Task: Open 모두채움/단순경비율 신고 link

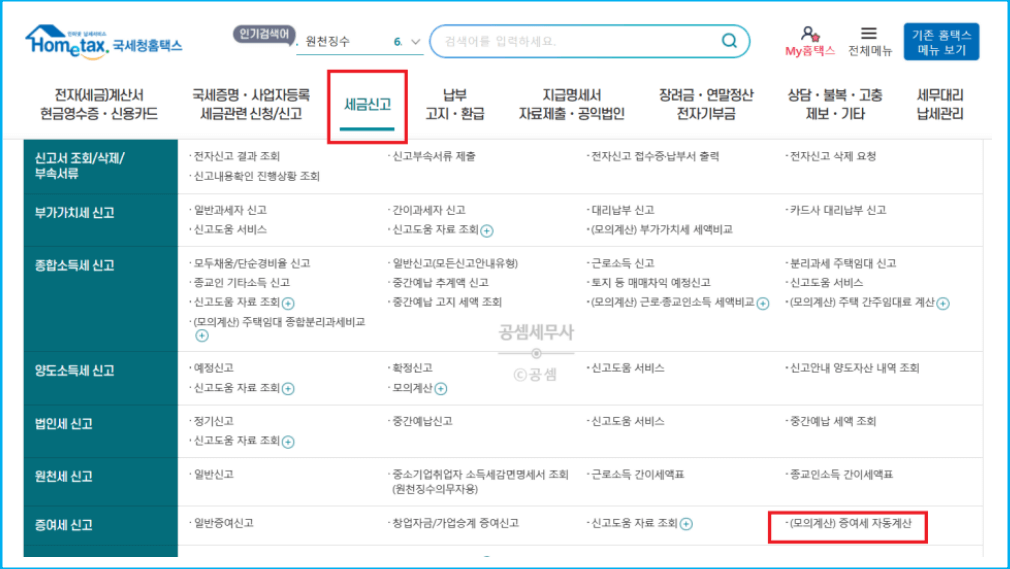Action: (252, 263)
